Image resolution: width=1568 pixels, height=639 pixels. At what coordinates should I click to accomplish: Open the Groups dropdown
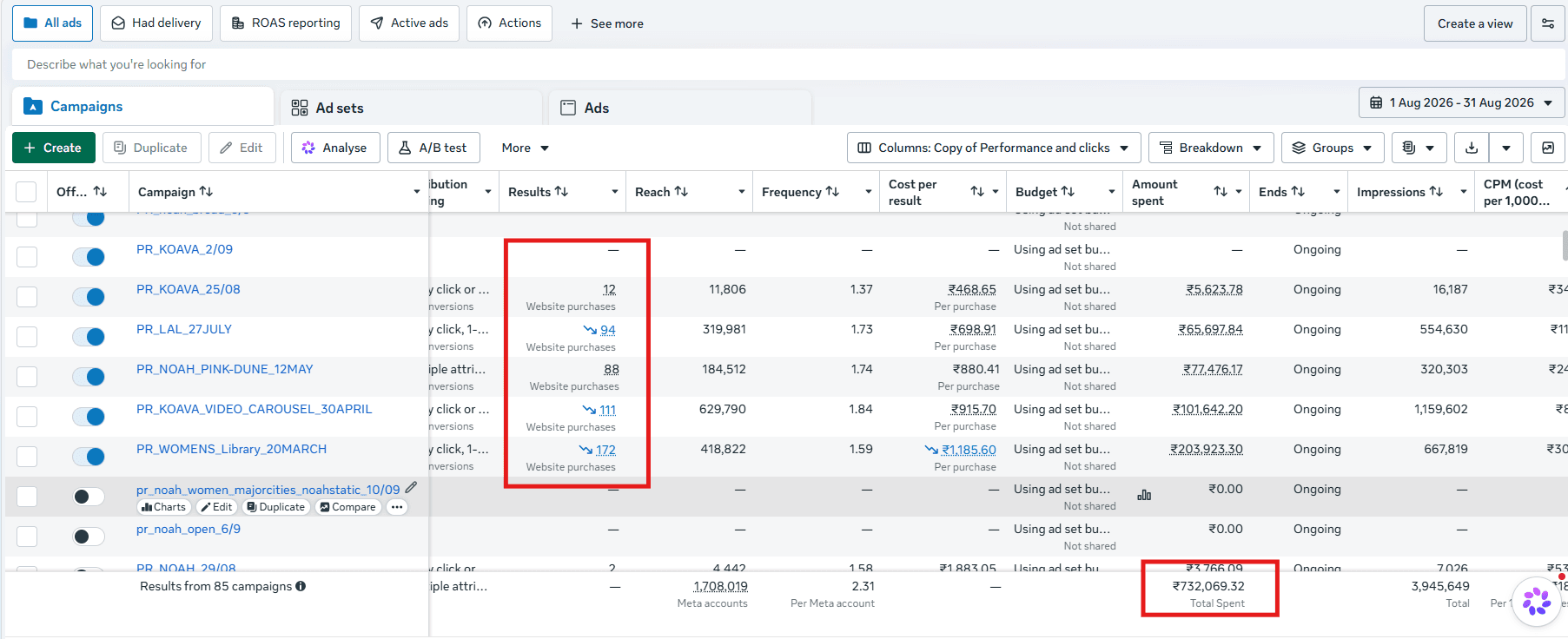click(x=1333, y=148)
